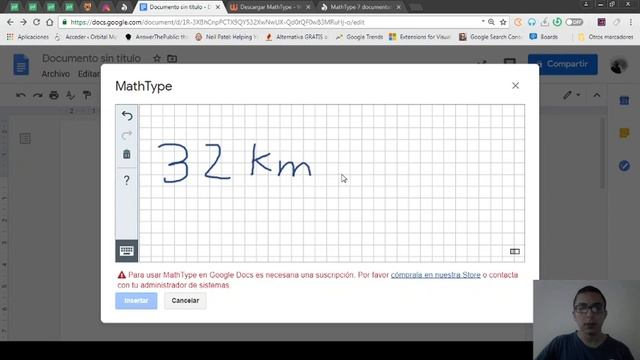Switch to MathType keyboard input mode
640x360 pixels.
tap(127, 251)
